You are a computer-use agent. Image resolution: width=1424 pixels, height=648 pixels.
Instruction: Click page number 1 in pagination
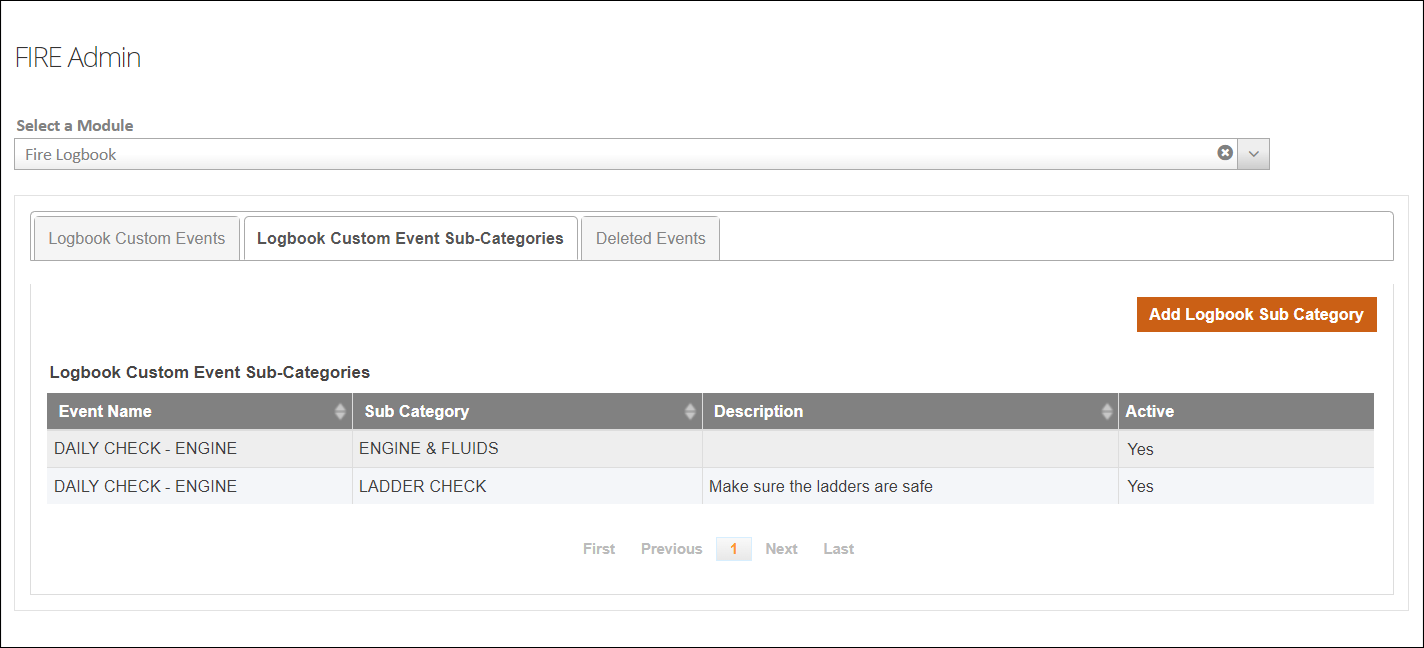click(x=733, y=549)
